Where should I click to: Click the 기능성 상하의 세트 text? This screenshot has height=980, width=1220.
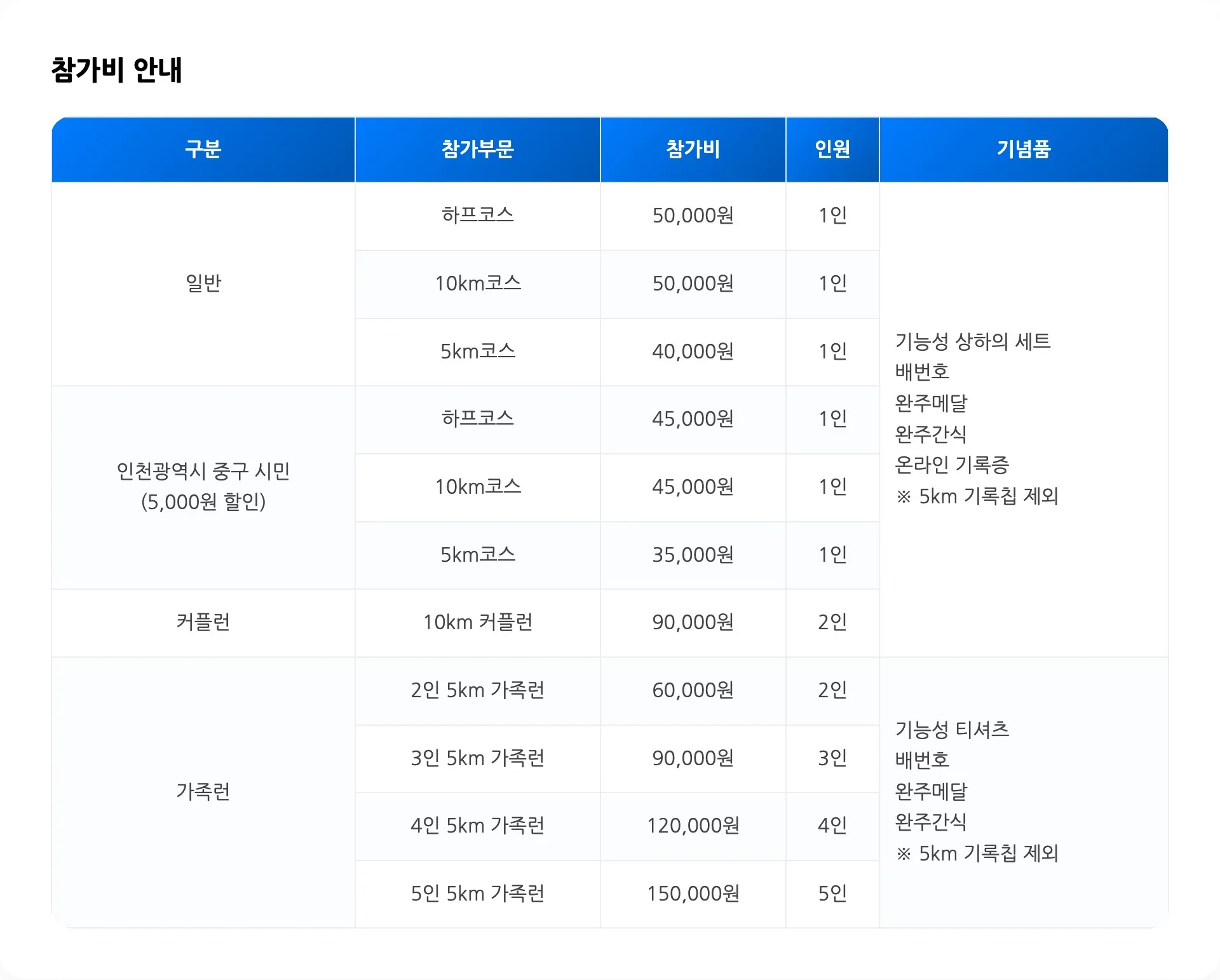tap(972, 342)
